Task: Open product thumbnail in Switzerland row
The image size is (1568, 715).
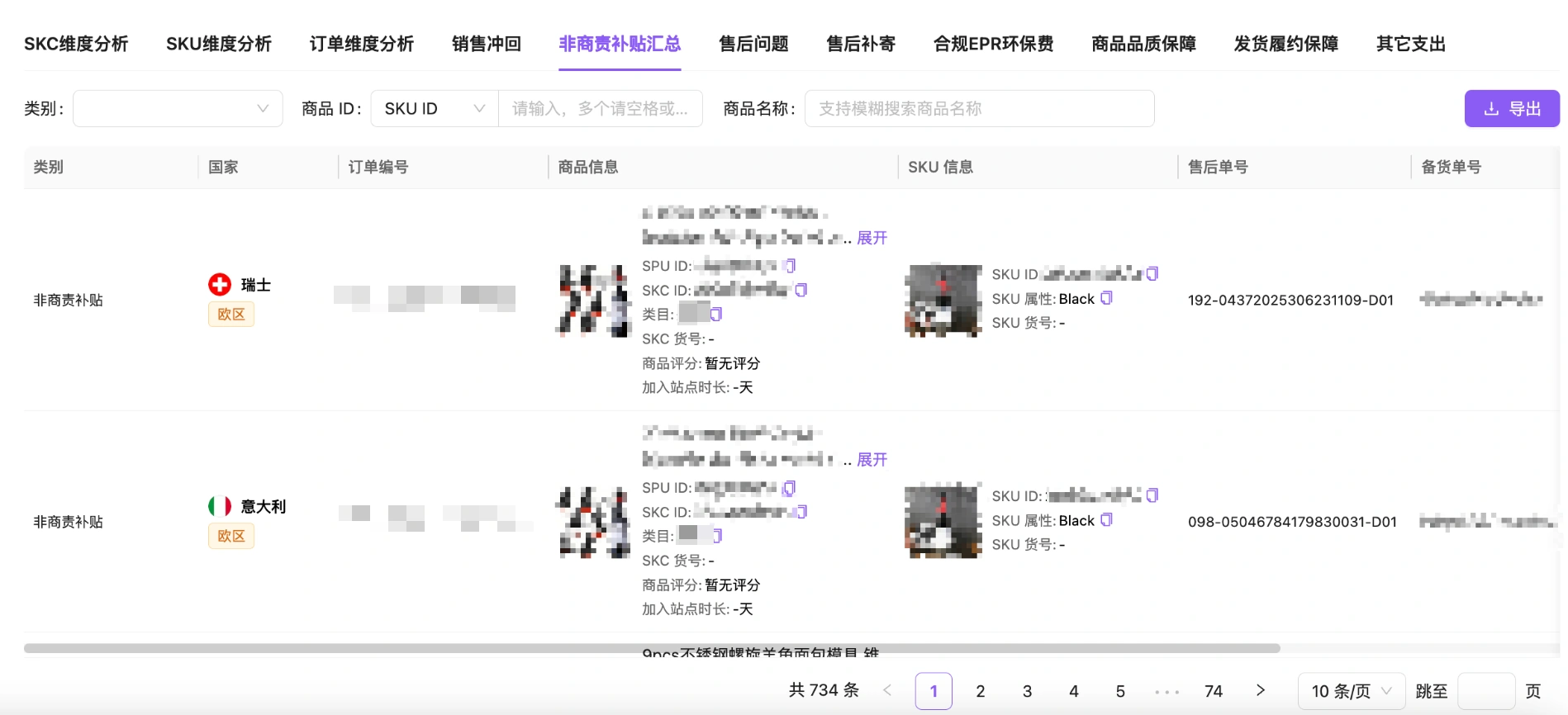Action: pyautogui.click(x=593, y=301)
